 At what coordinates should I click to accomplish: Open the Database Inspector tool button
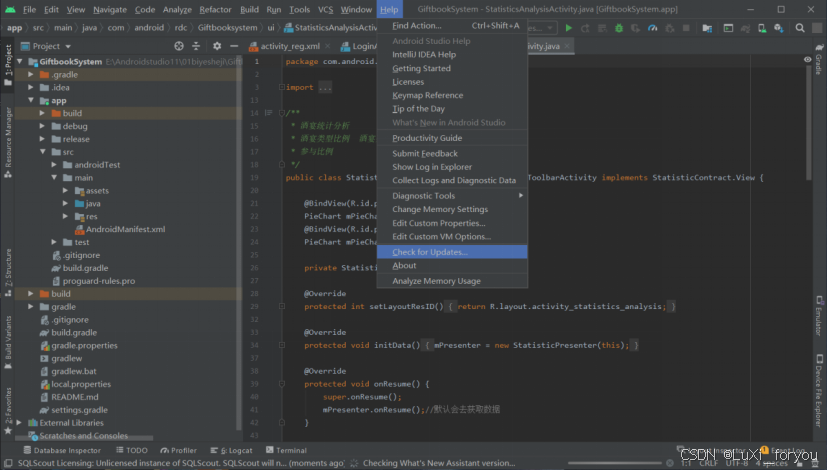[62, 450]
